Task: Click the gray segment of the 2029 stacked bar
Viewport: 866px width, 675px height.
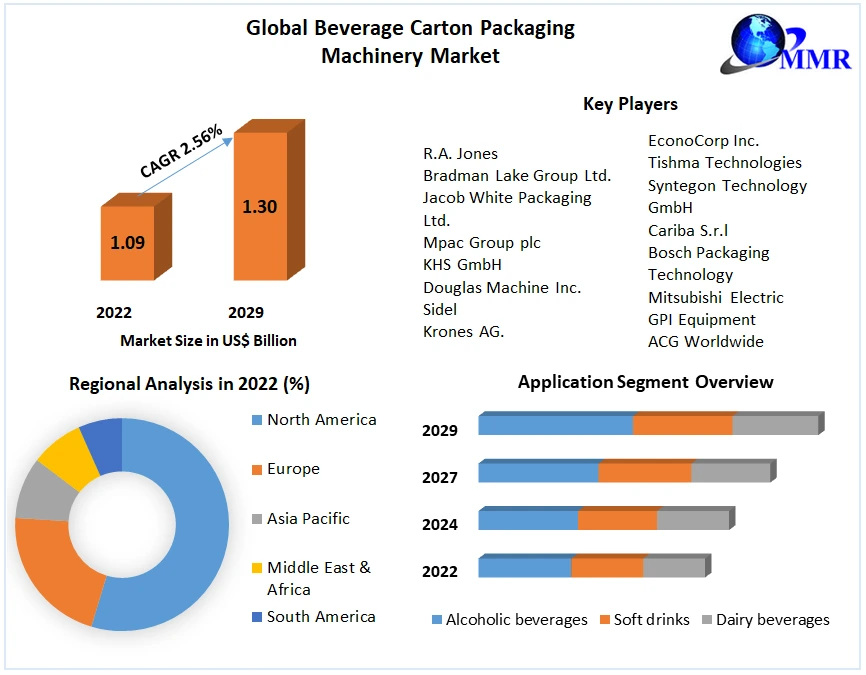Action: pos(775,425)
